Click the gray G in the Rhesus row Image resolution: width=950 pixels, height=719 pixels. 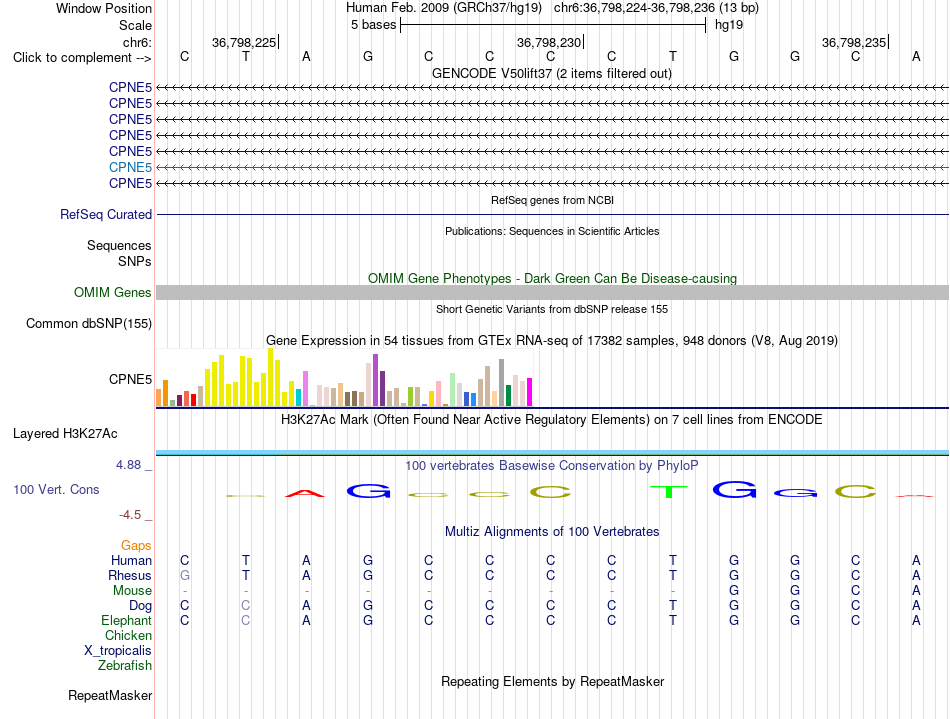click(185, 575)
